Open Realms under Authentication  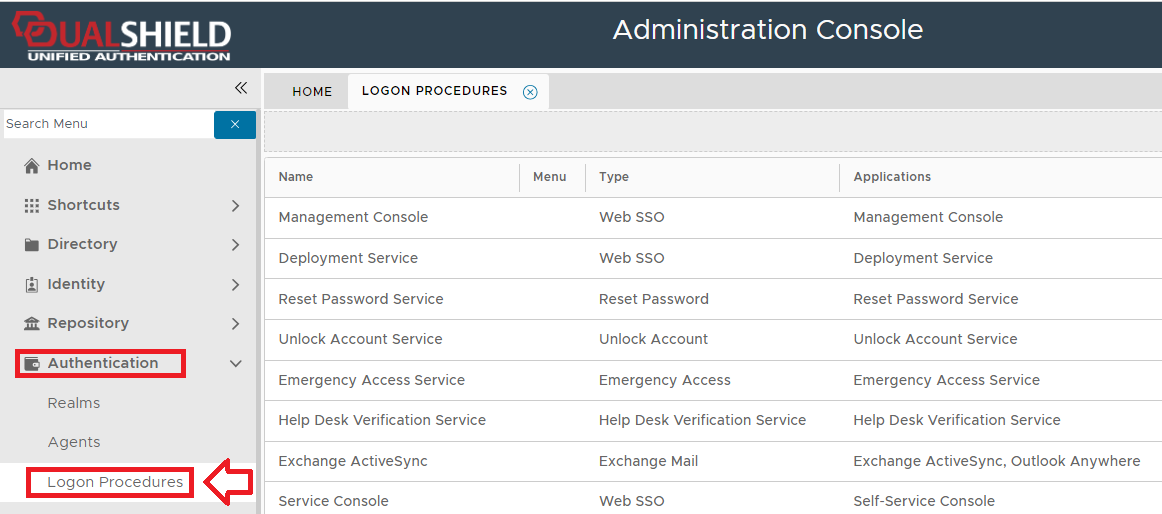click(x=74, y=403)
